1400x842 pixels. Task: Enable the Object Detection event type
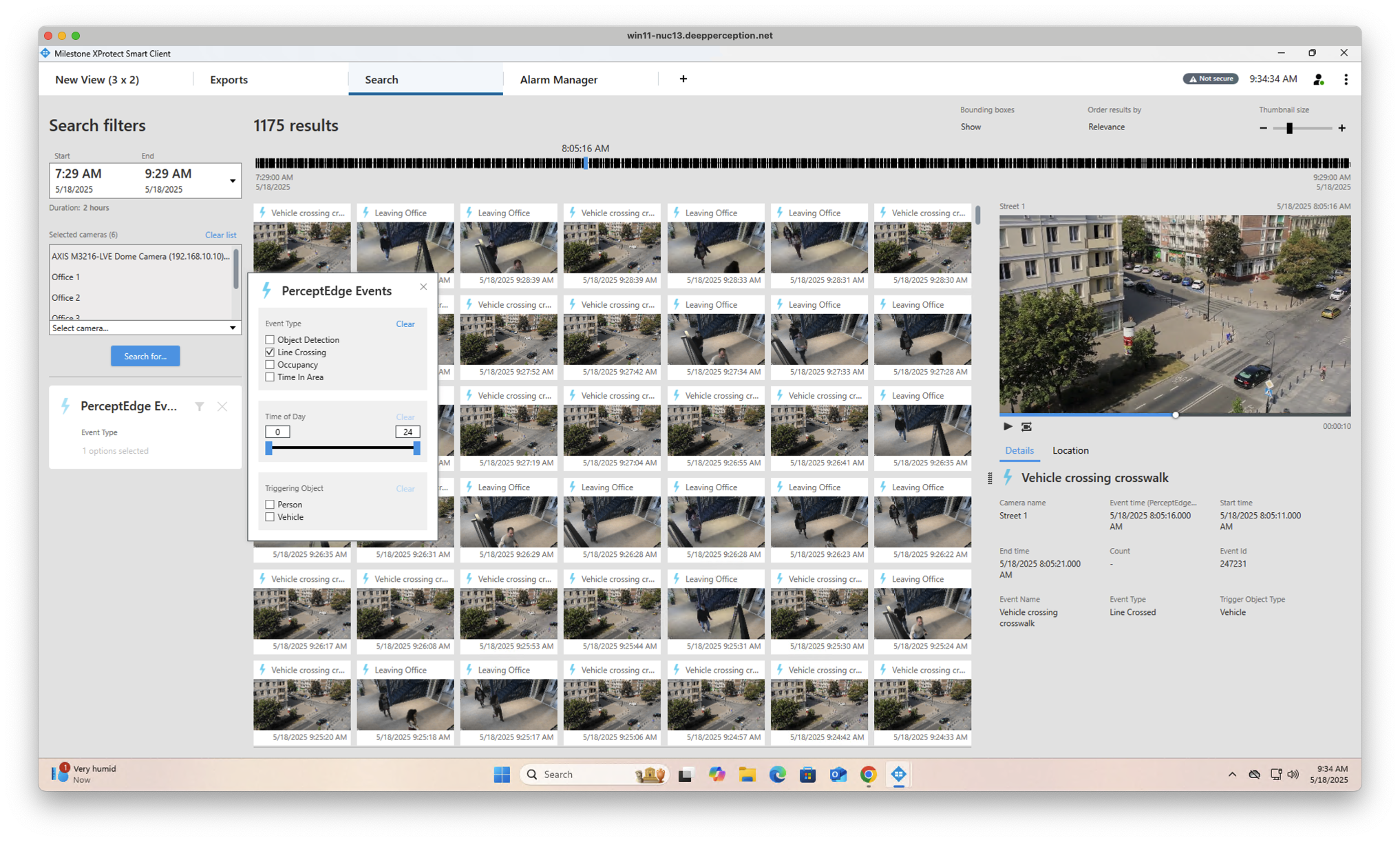[270, 339]
